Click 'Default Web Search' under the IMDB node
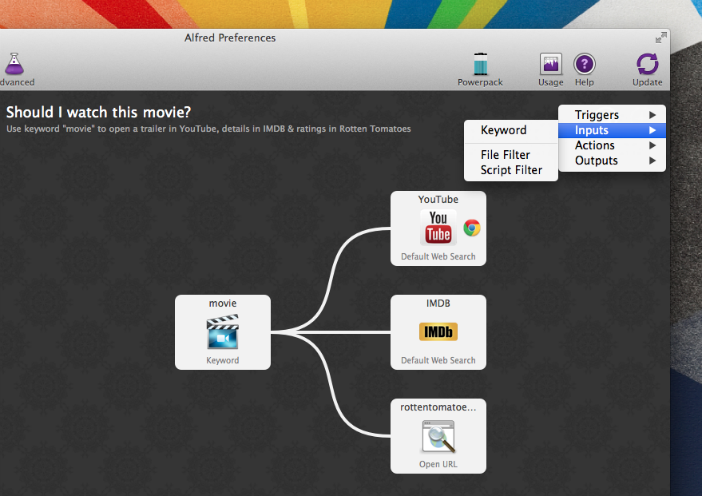 click(438, 360)
